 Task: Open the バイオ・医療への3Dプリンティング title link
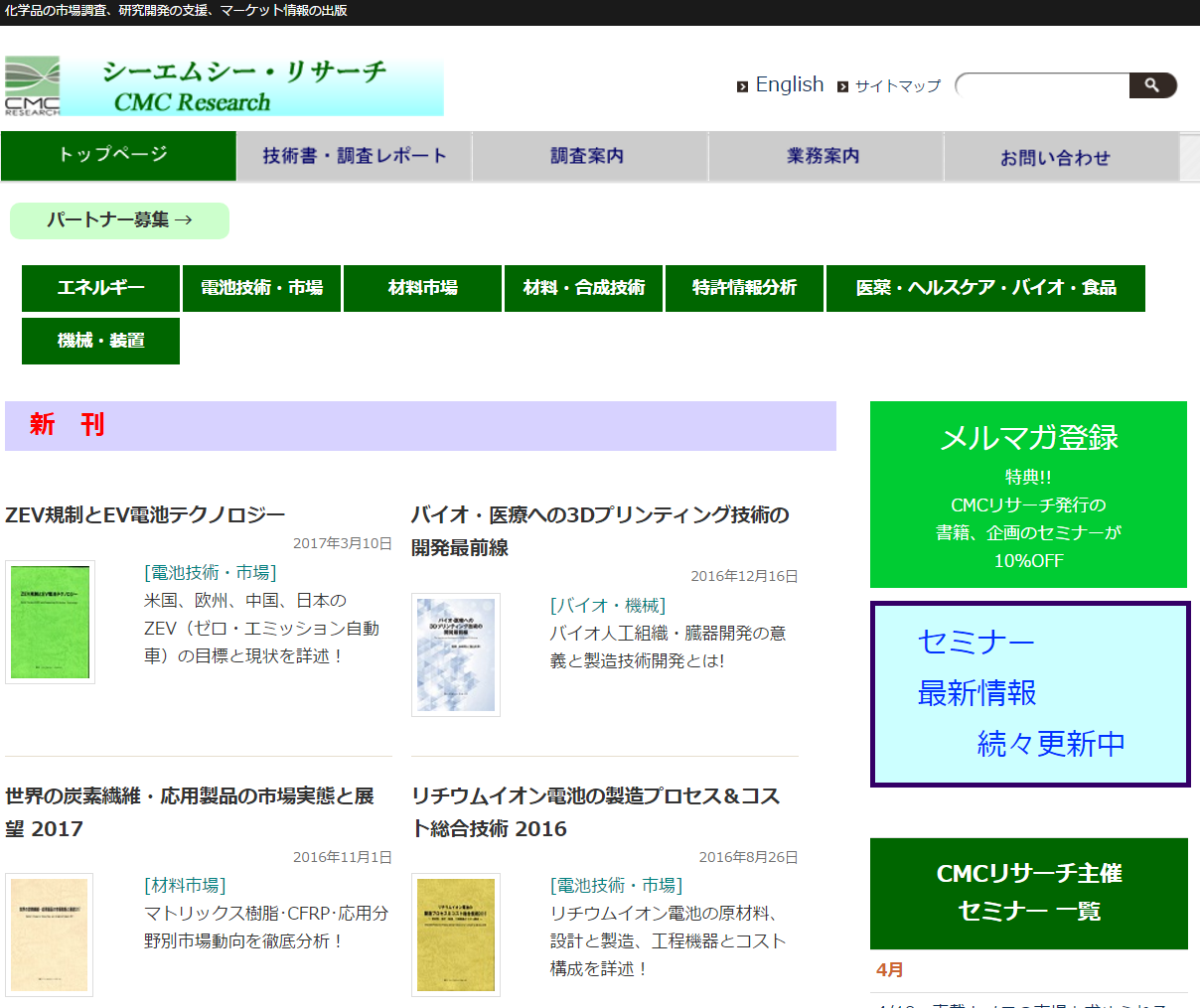click(x=600, y=531)
